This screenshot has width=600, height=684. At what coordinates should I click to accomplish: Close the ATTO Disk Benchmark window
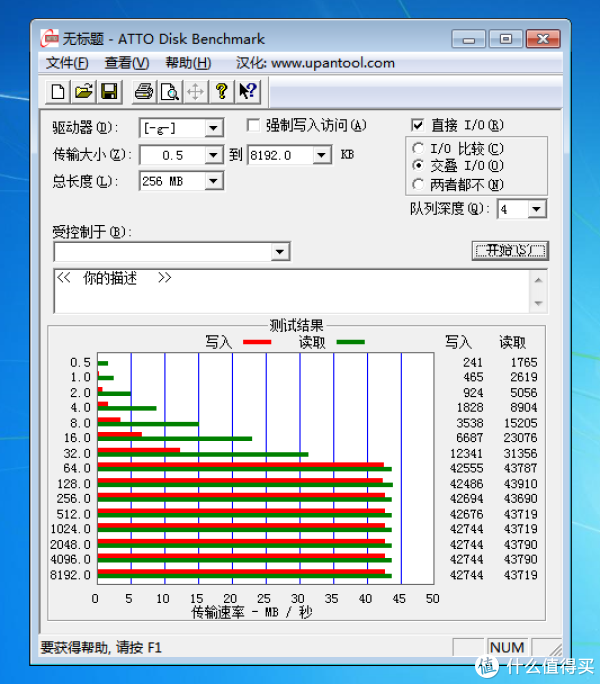tap(543, 39)
